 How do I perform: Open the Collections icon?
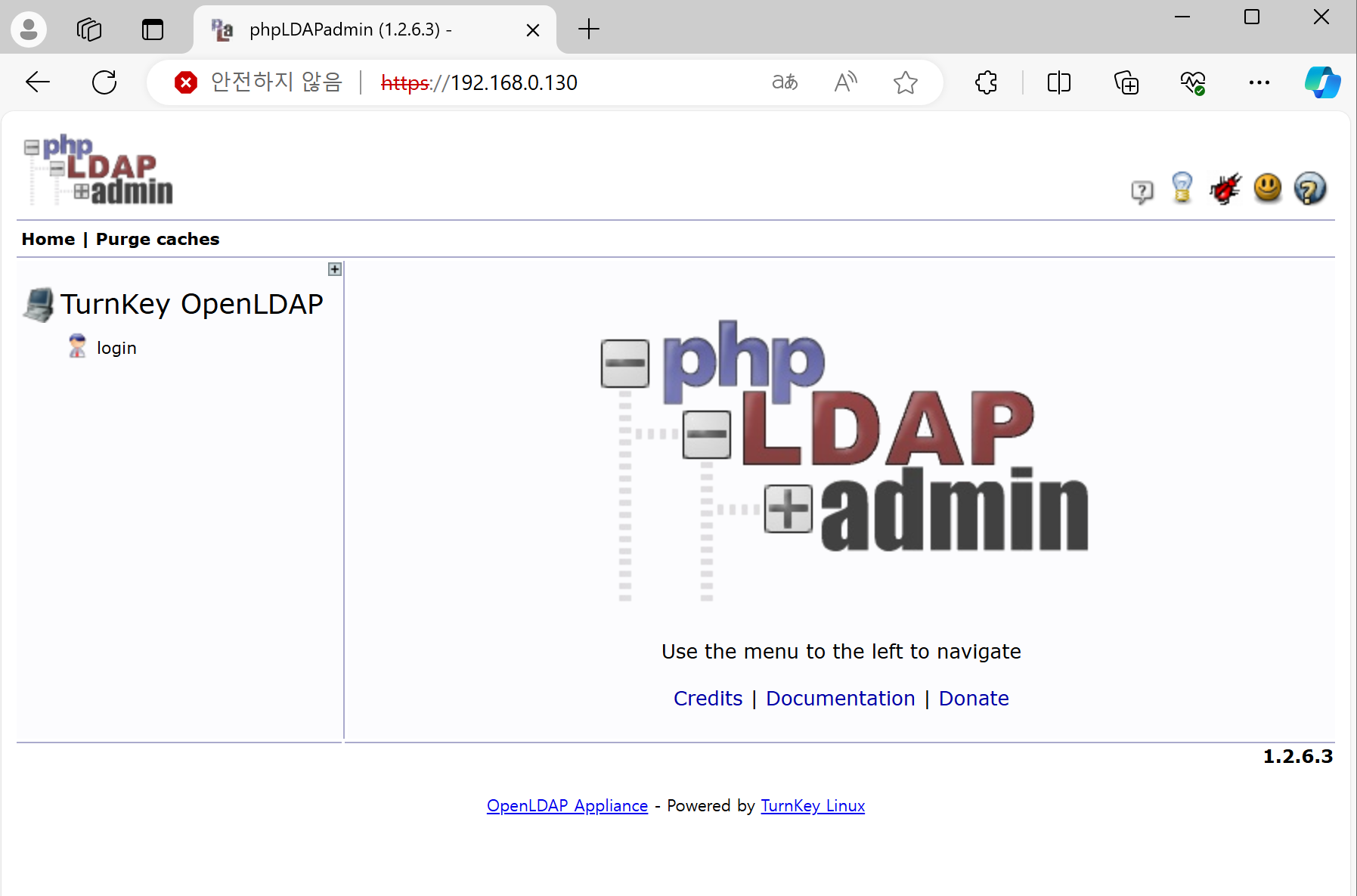pos(1126,82)
